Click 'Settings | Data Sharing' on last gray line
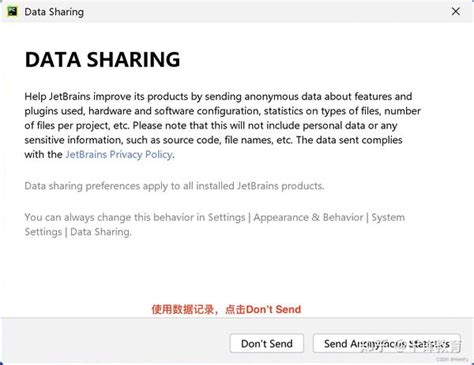Screen dimensions: 474x365 click(x=78, y=232)
